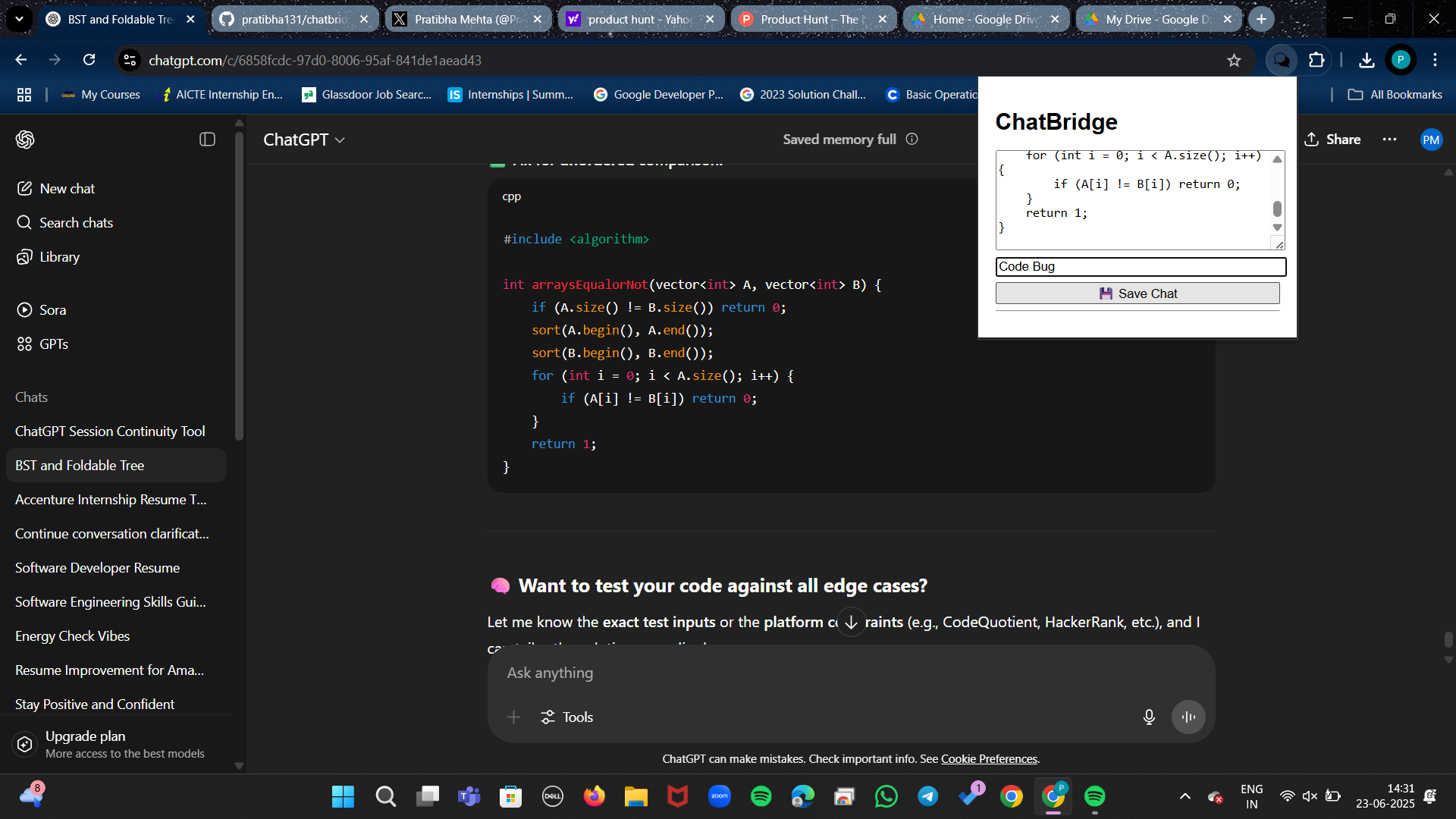Click the ChatBridge extension icon in toolbar
This screenshot has width=1456, height=819.
coord(1282,60)
